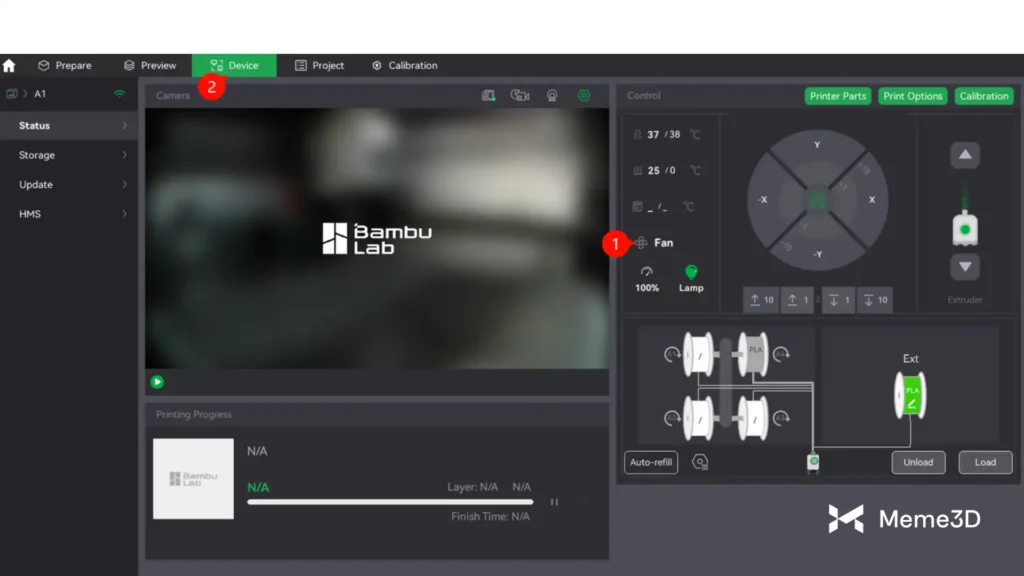Home the axes with center home icon
This screenshot has width=1024, height=576.
[817, 200]
